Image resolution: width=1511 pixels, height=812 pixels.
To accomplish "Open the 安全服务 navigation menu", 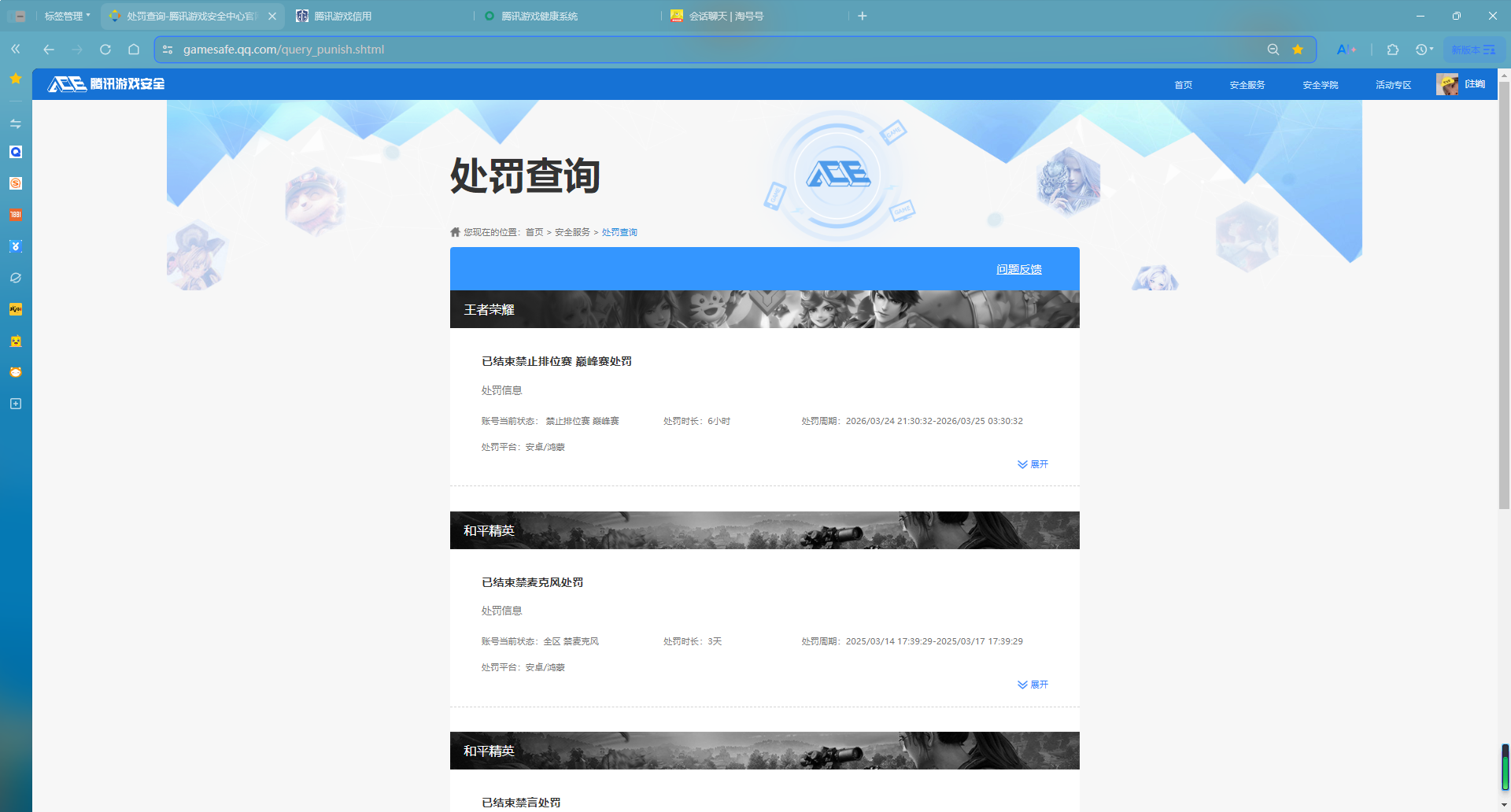I will [1247, 85].
